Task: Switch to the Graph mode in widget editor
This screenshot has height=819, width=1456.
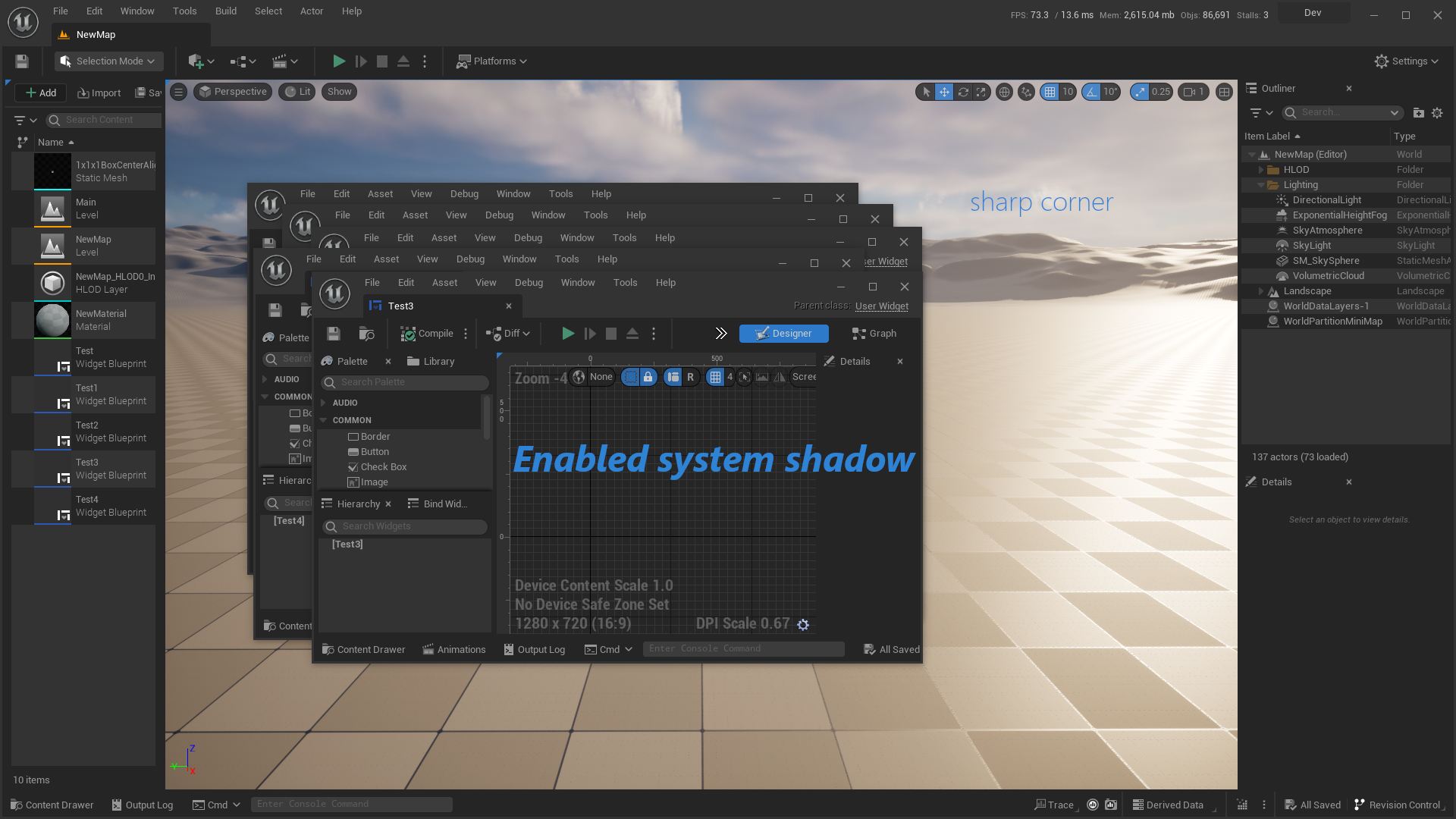Action: click(x=874, y=334)
